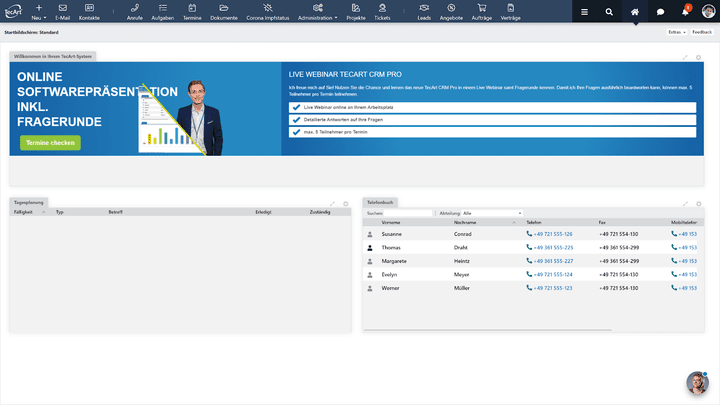Open welcome widget settings gear
The width and height of the screenshot is (720, 405).
(x=698, y=57)
